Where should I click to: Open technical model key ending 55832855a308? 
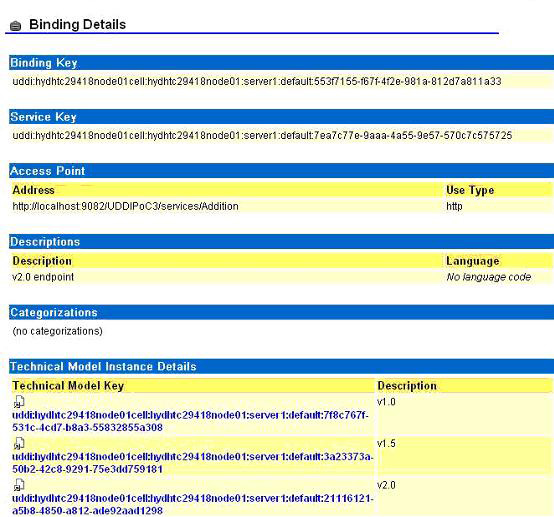pos(190,421)
